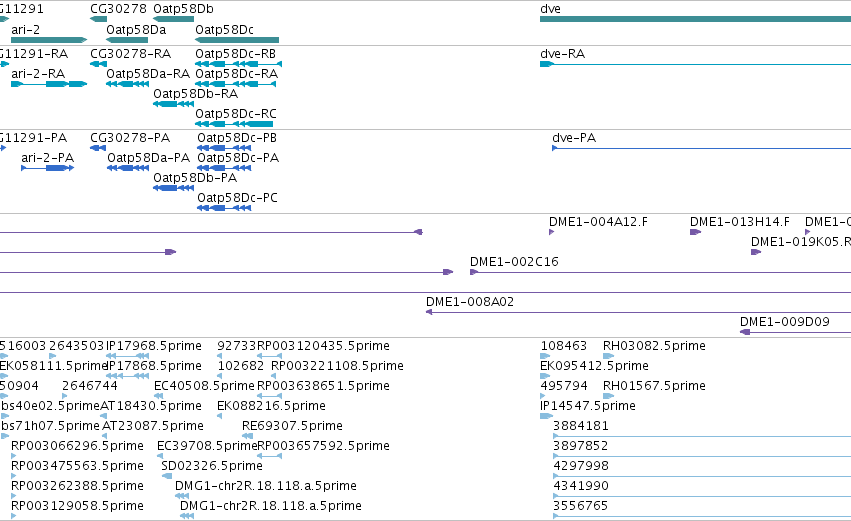Select the RH01567.5prime EST label
The image size is (851, 521).
654,386
